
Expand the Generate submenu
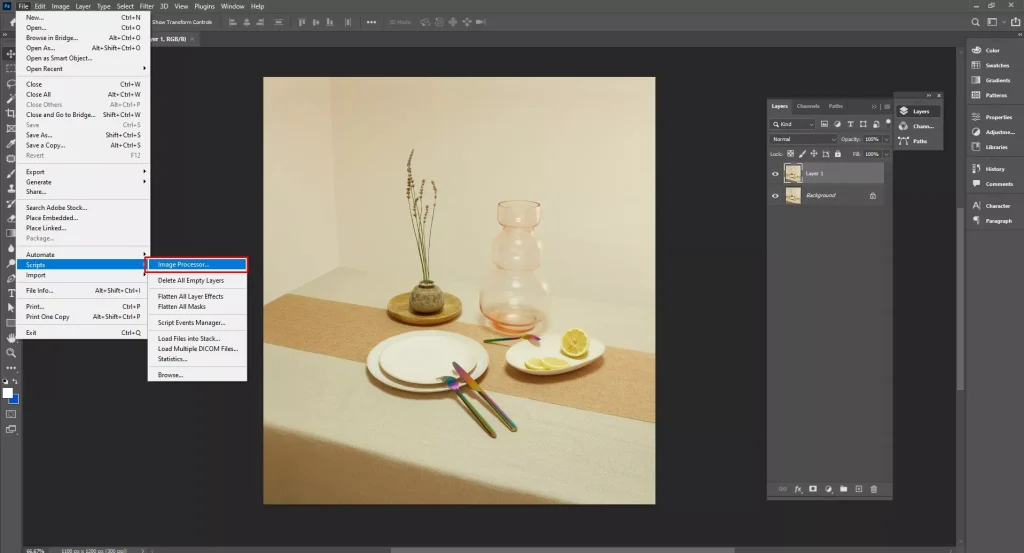[x=85, y=182]
